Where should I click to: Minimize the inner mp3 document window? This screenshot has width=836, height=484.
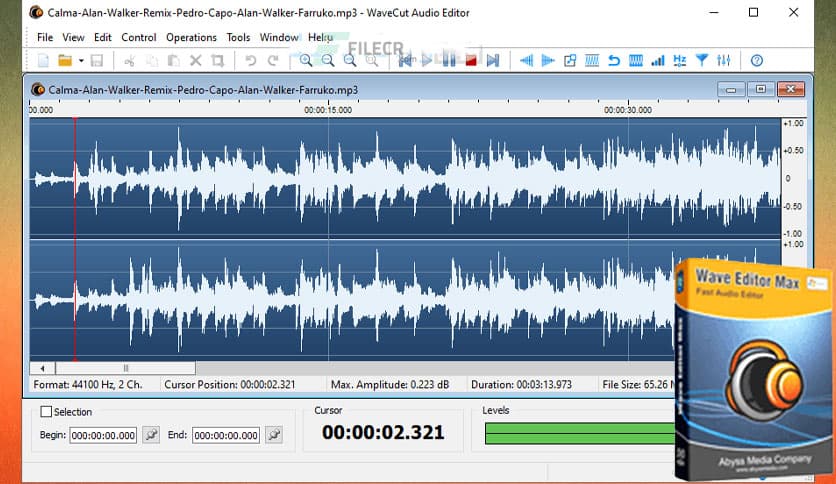(x=731, y=90)
